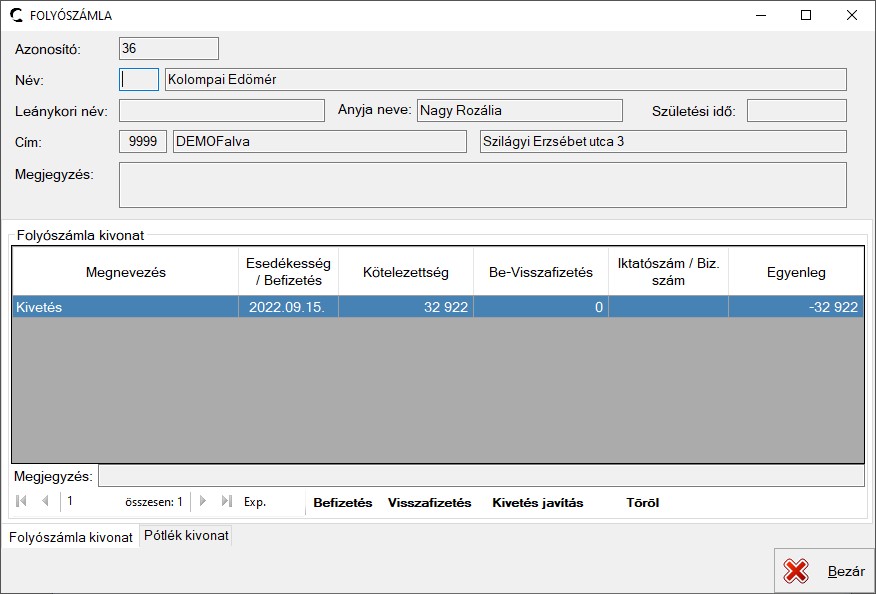
Task: Click the application icon in title bar
Action: 16,15
